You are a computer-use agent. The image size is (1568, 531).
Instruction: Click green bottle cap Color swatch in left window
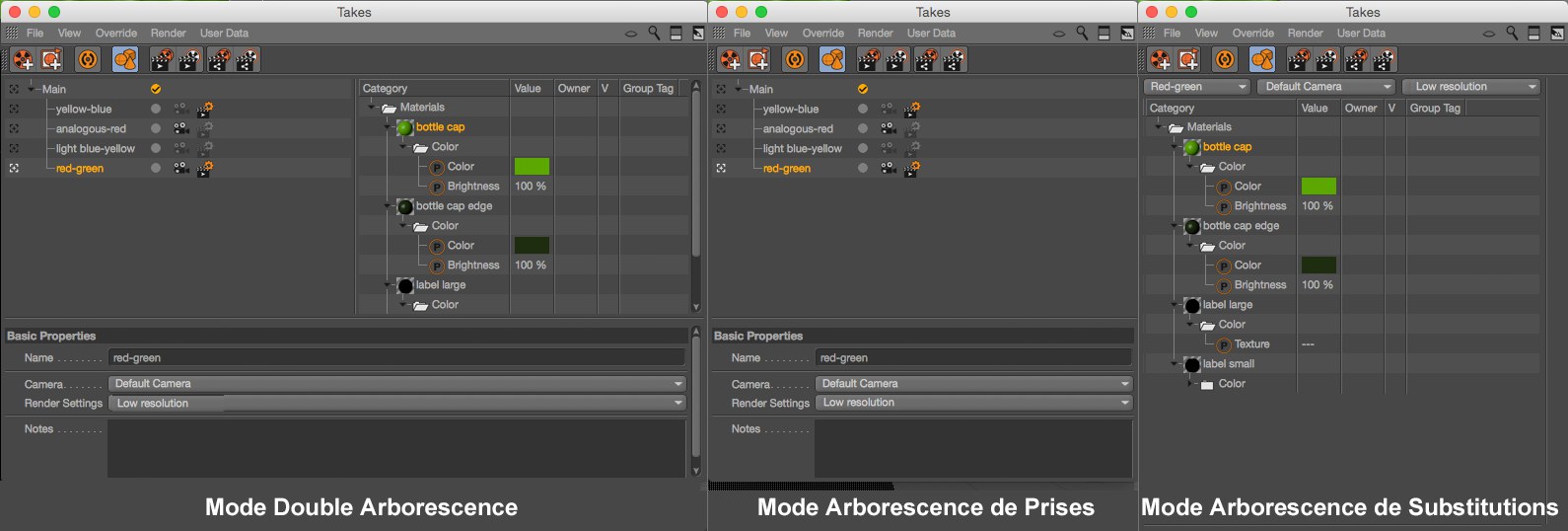(x=532, y=167)
